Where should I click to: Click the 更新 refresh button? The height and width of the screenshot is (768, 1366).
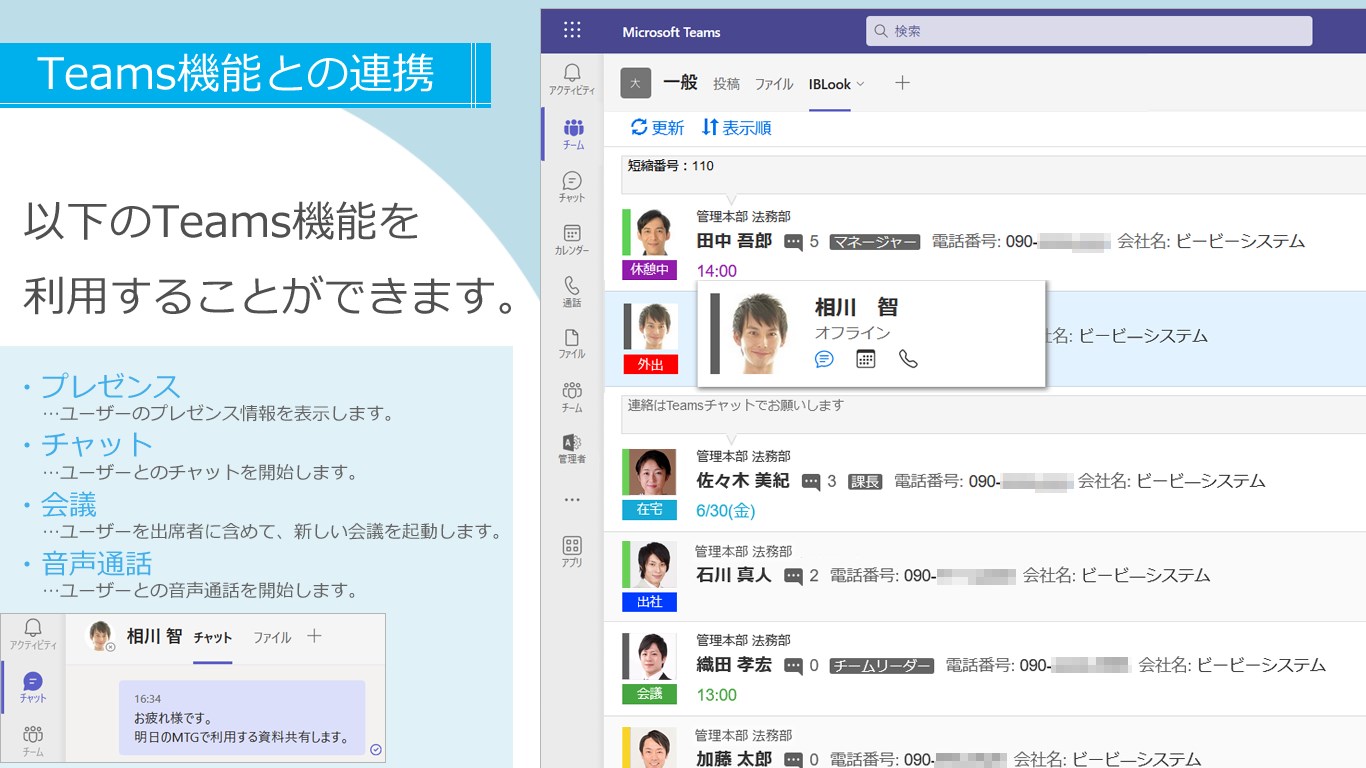point(657,128)
